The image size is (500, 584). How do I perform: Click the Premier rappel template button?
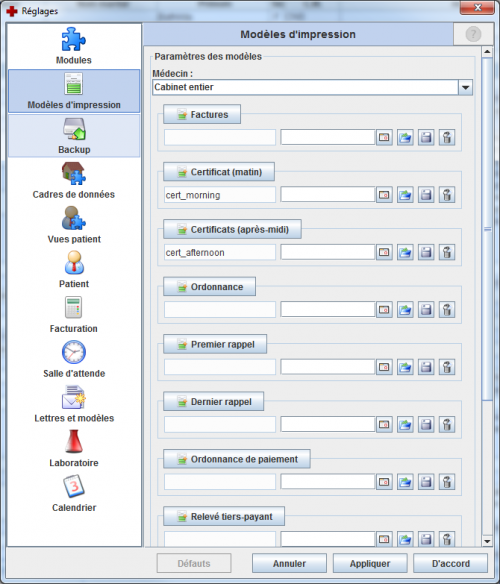pyautogui.click(x=215, y=344)
